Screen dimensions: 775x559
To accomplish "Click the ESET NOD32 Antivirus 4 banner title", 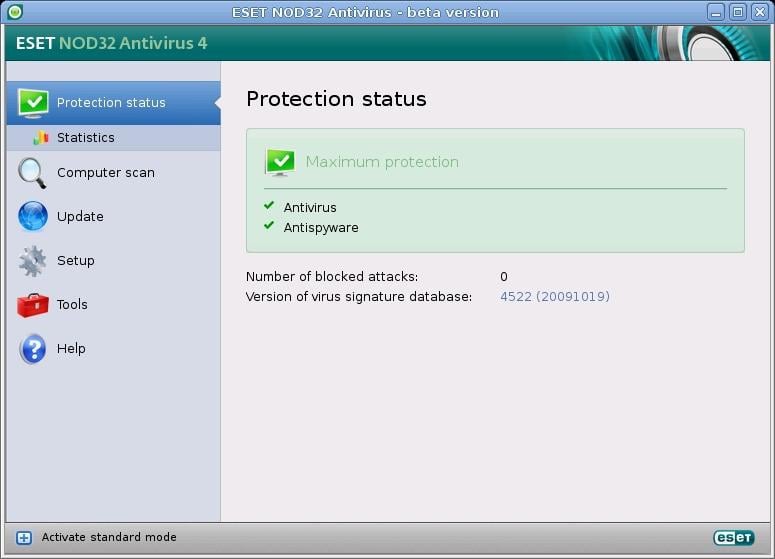I will 111,43.
